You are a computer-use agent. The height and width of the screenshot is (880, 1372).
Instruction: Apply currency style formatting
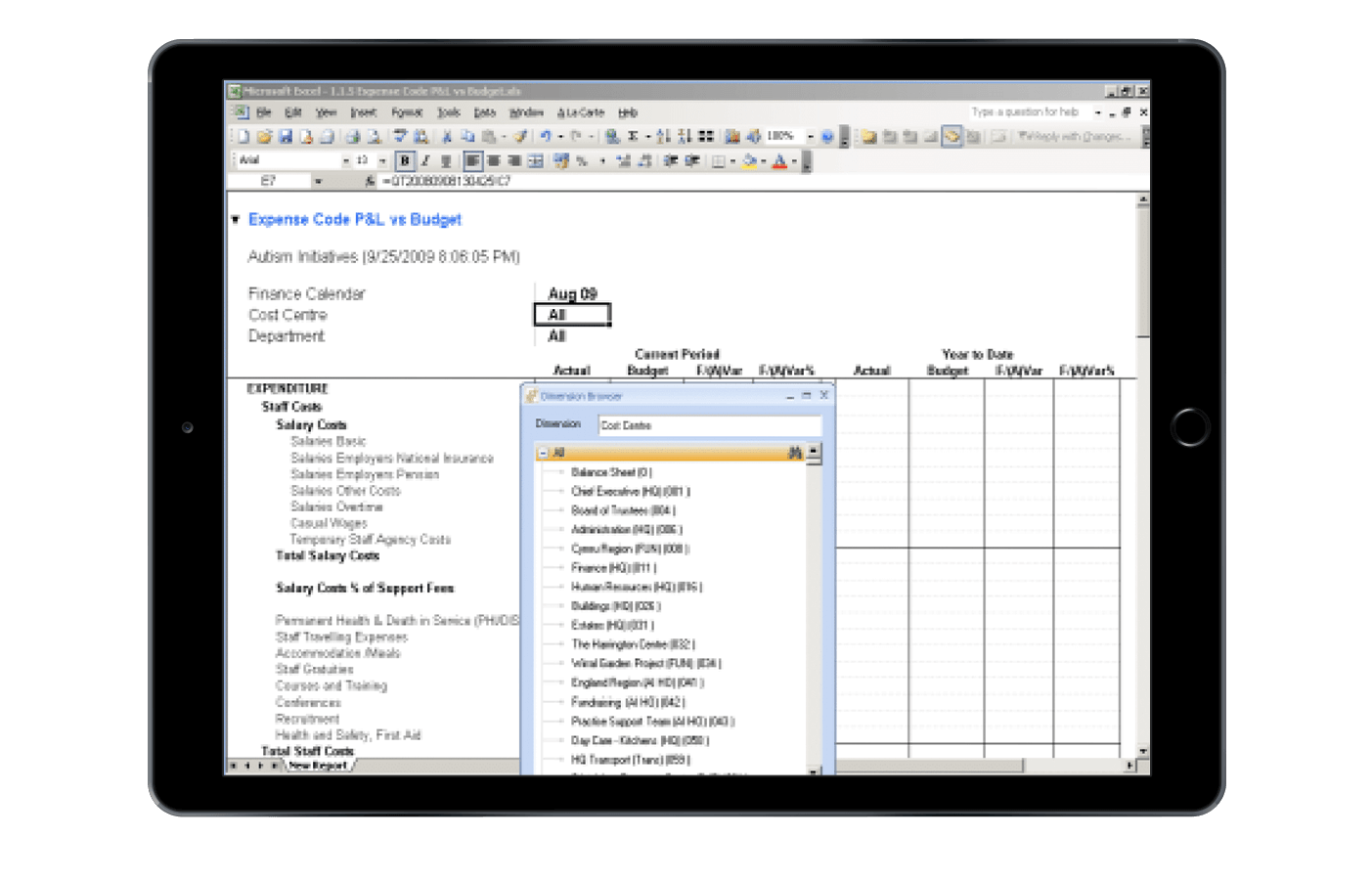pyautogui.click(x=560, y=160)
